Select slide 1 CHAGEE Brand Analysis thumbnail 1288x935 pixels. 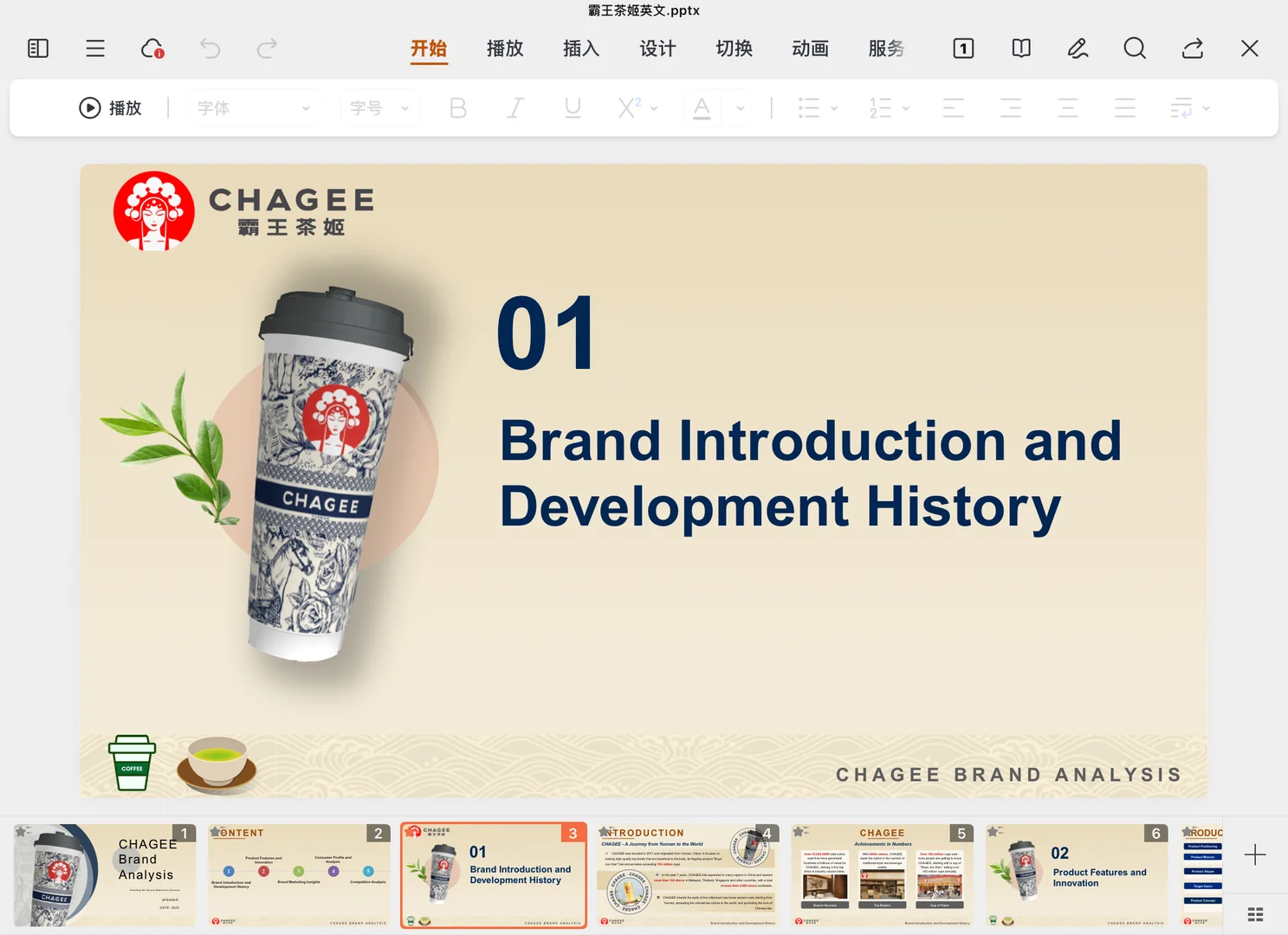[x=105, y=875]
